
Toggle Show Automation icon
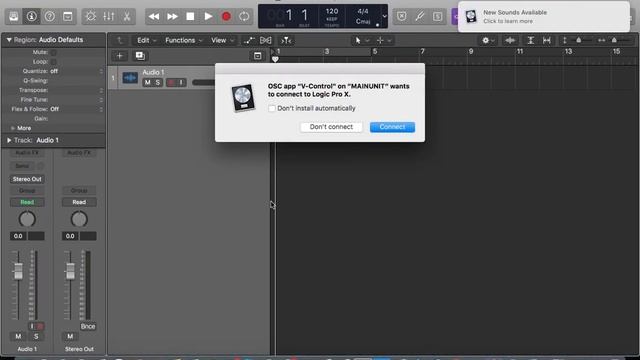tap(249, 40)
